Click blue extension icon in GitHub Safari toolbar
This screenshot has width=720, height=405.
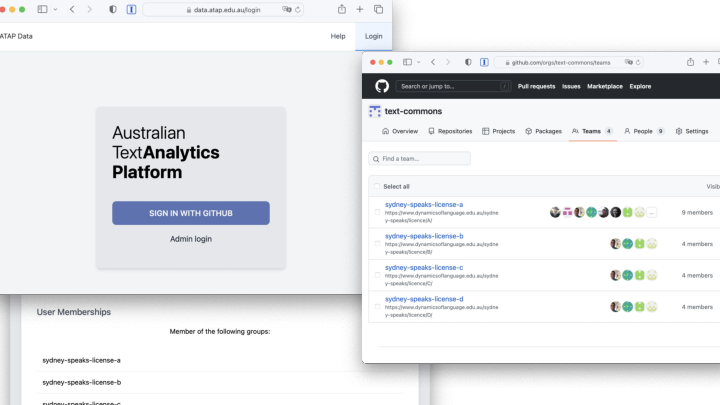point(484,62)
